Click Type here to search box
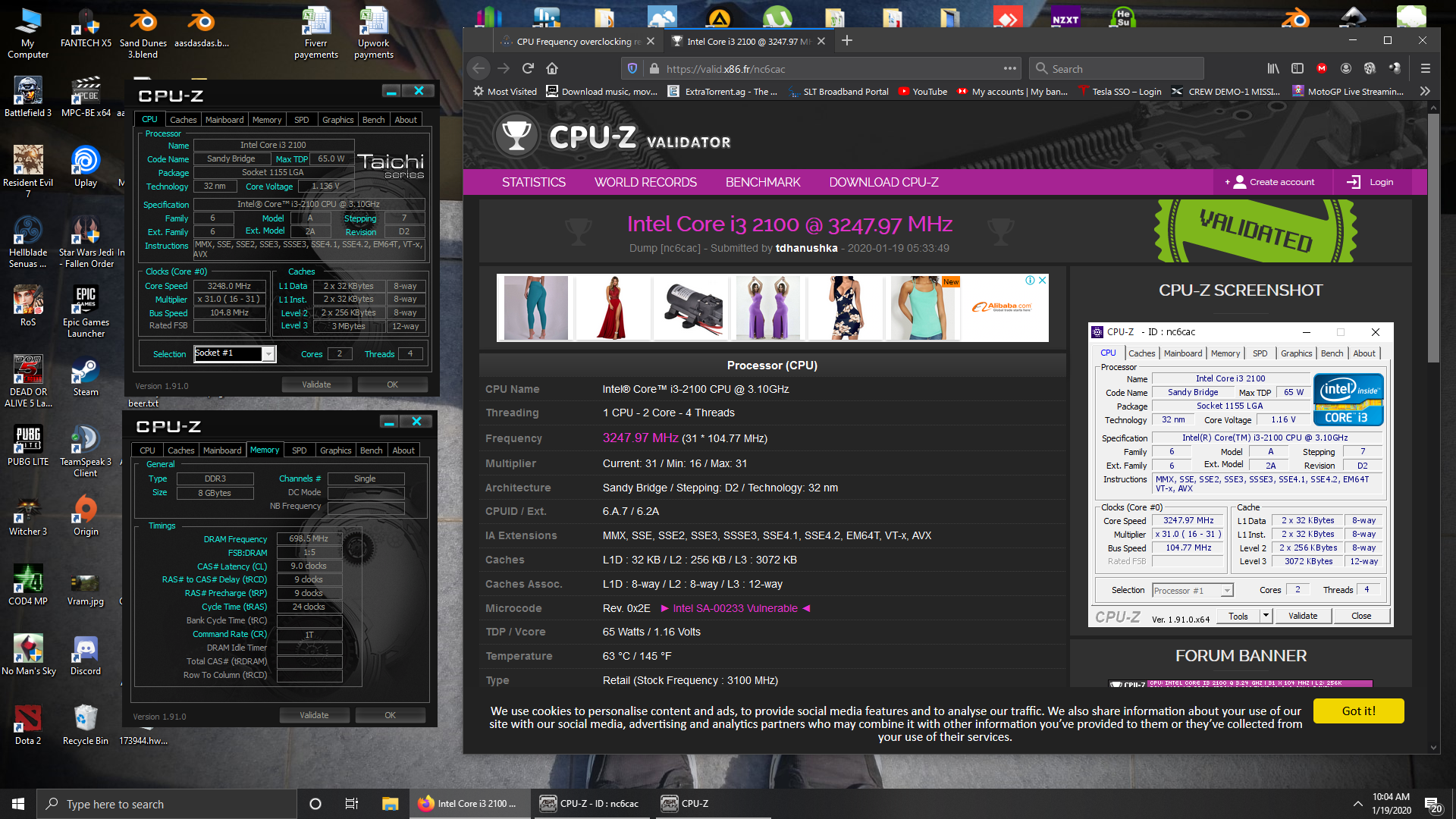The width and height of the screenshot is (1456, 819). click(167, 804)
